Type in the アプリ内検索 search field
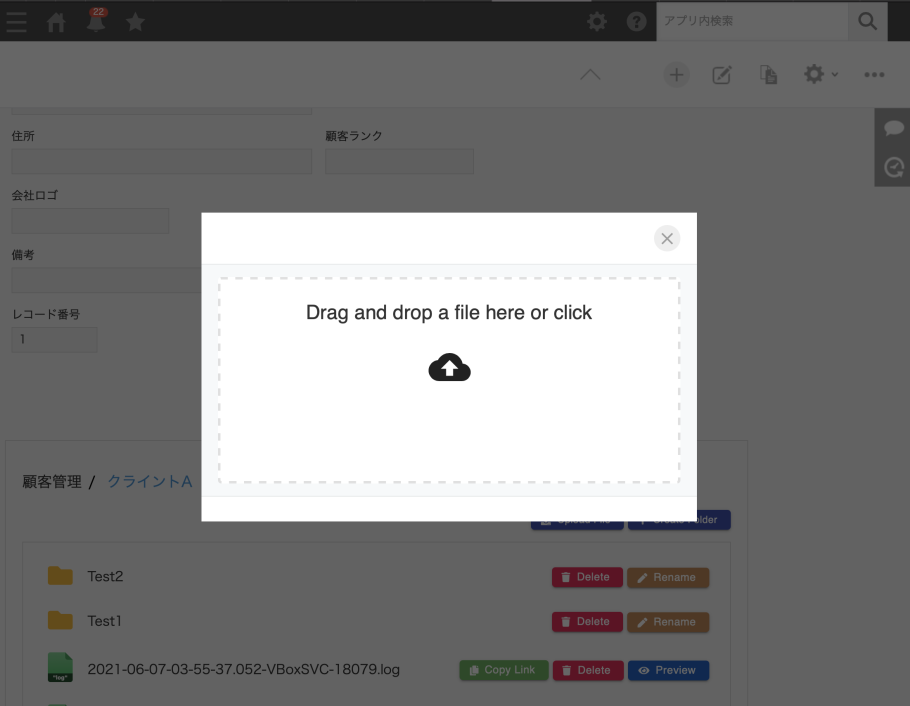 pyautogui.click(x=751, y=21)
